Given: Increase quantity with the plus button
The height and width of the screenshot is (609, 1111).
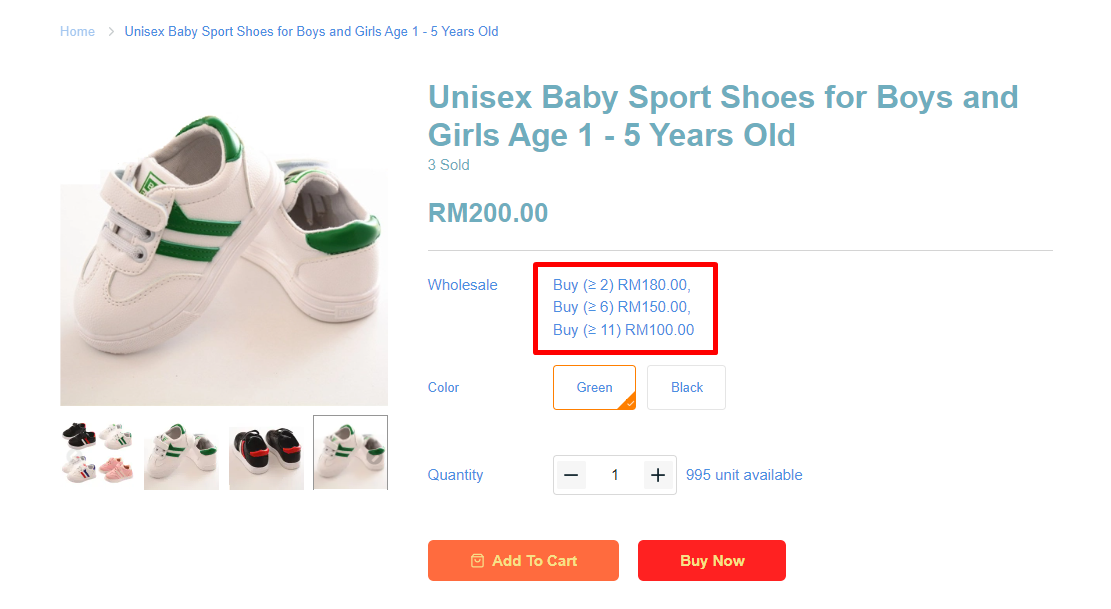Looking at the screenshot, I should click(657, 475).
